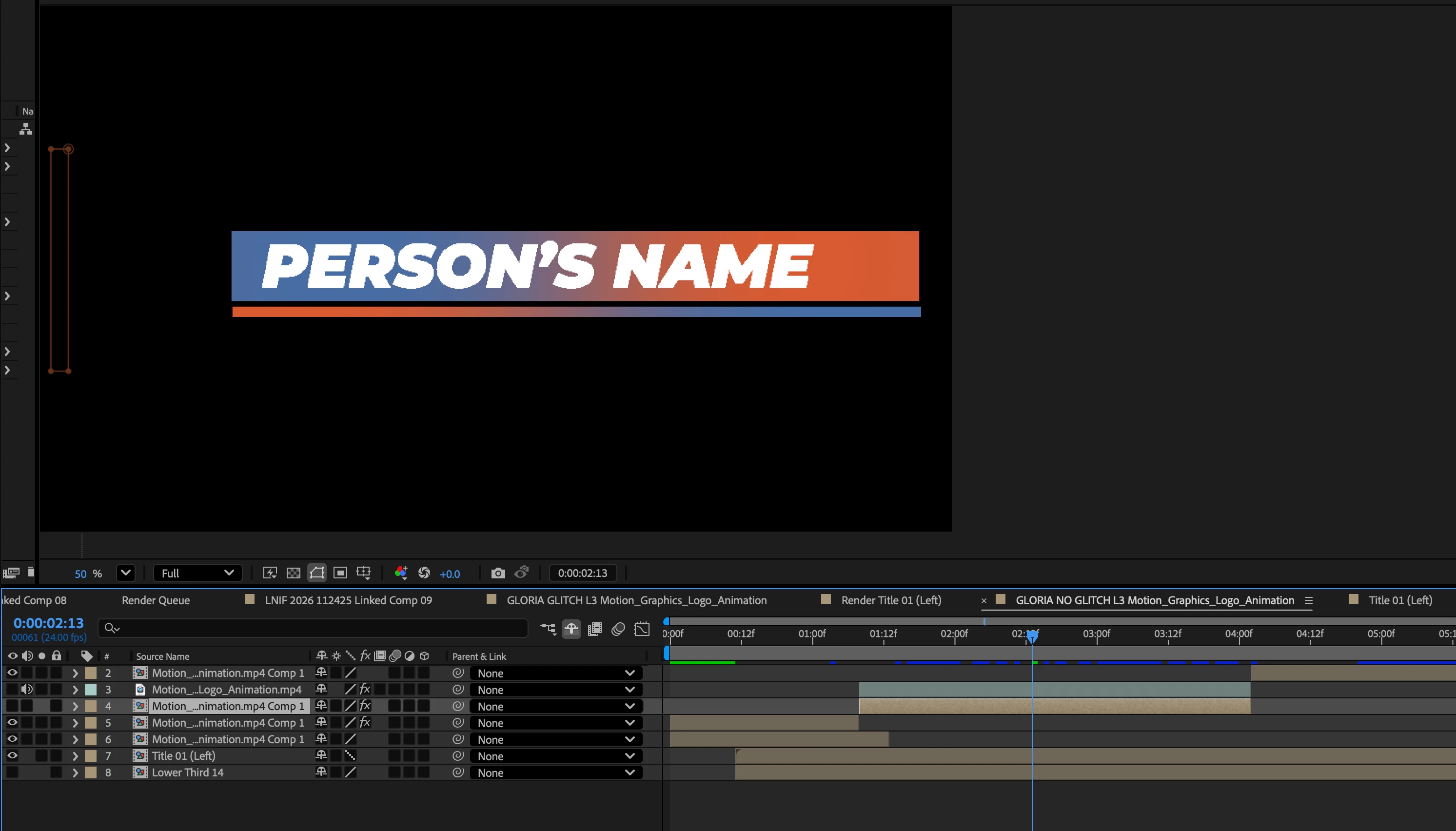The width and height of the screenshot is (1456, 831).
Task: Hide layer 5 with the eye toggle
Action: click(x=12, y=723)
